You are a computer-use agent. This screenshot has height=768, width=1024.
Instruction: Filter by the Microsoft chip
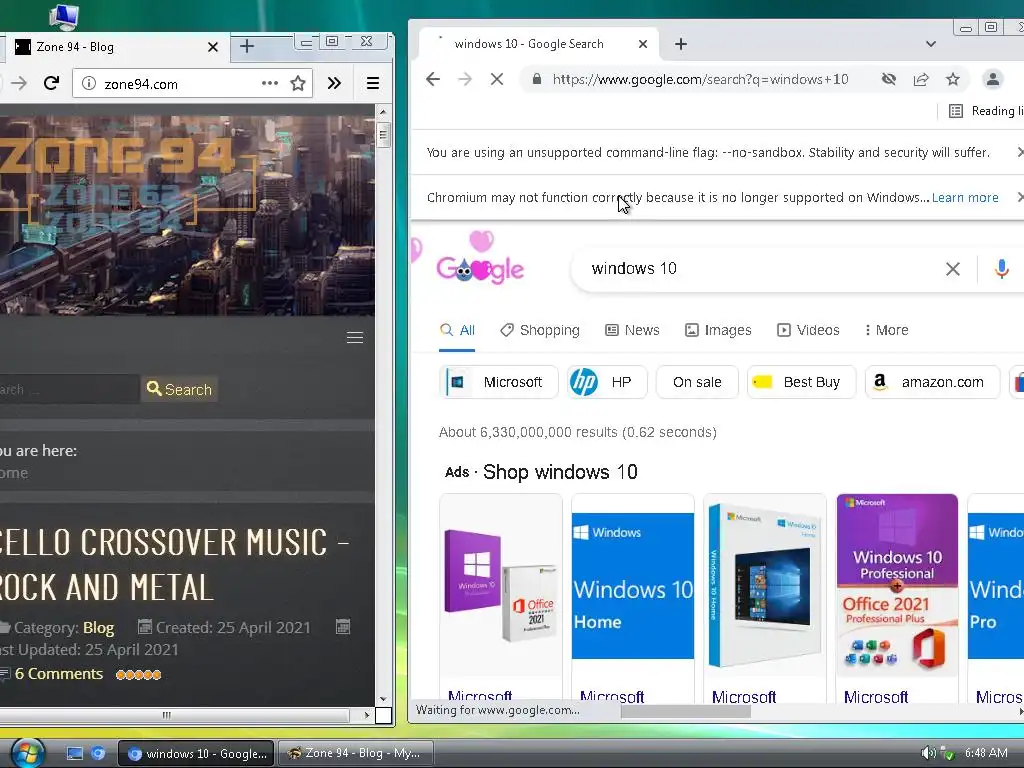(500, 382)
